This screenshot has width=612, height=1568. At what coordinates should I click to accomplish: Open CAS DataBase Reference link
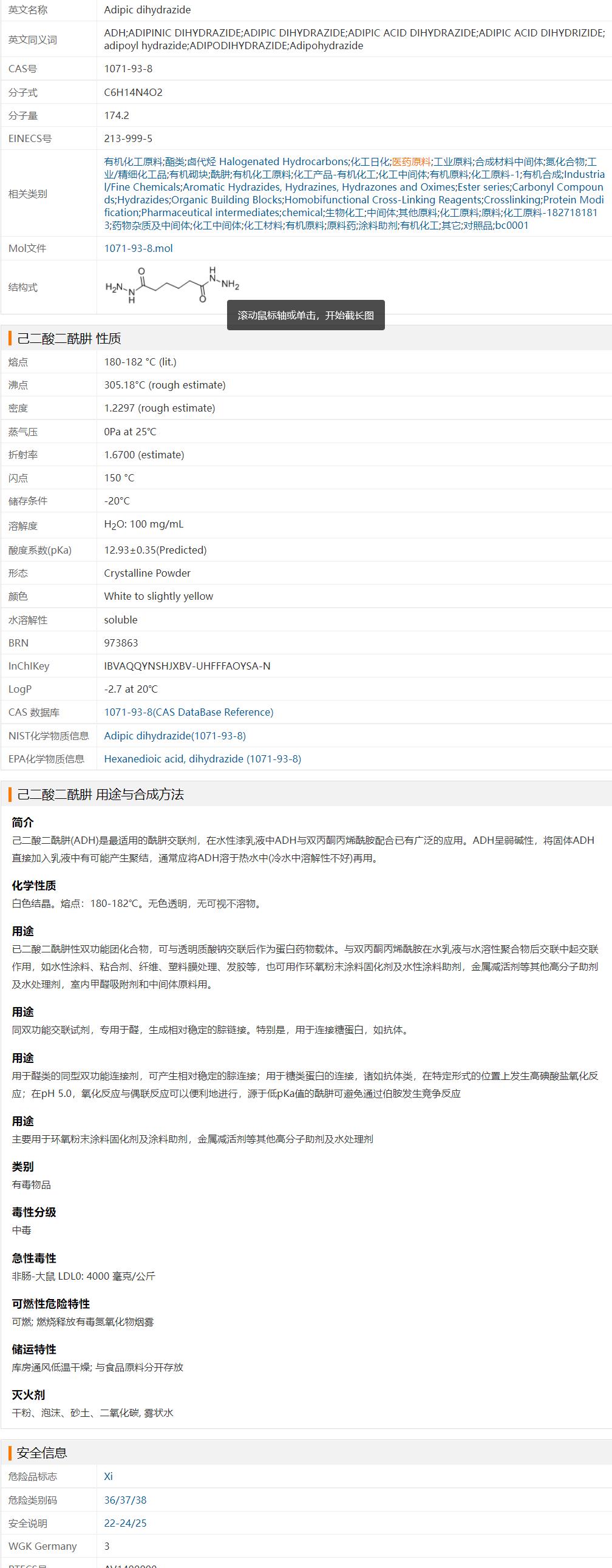188,712
